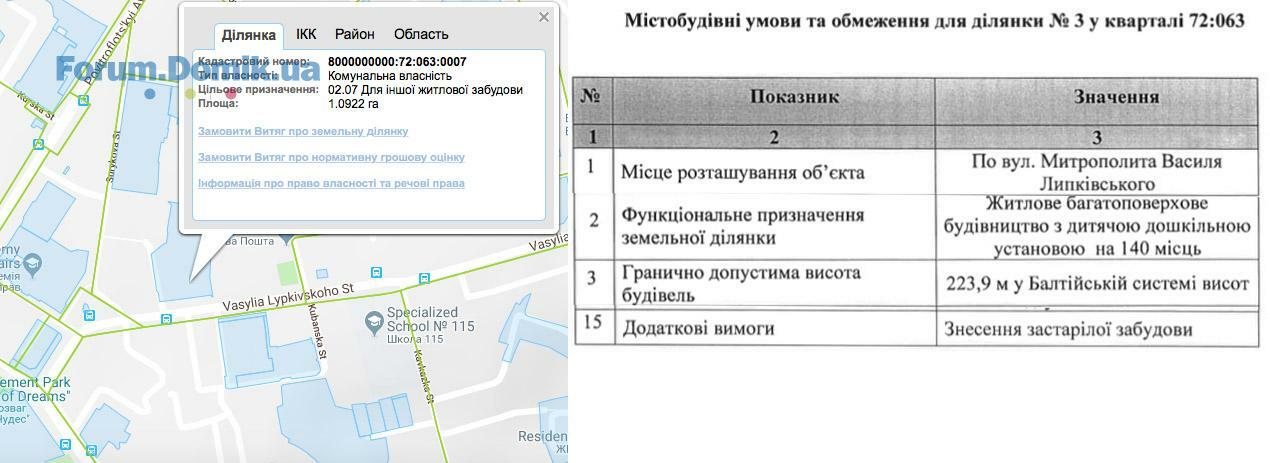This screenshot has height=463, width=1270.
Task: Click the Kavkazka St map label
Action: (x=424, y=376)
